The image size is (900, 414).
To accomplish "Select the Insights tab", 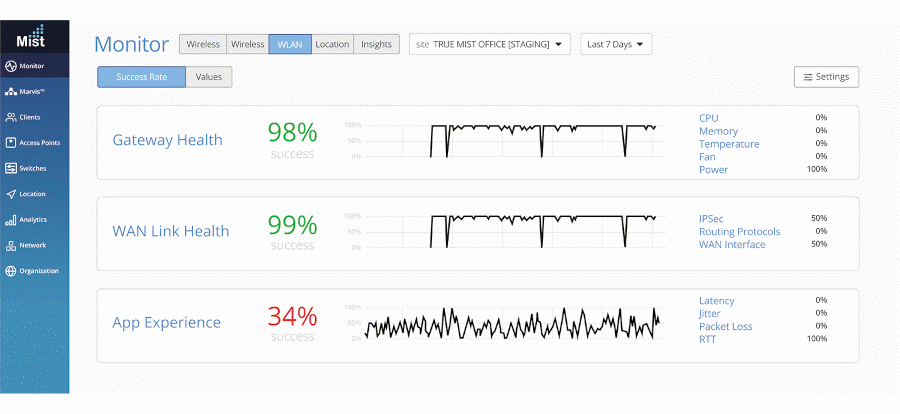I will (377, 44).
